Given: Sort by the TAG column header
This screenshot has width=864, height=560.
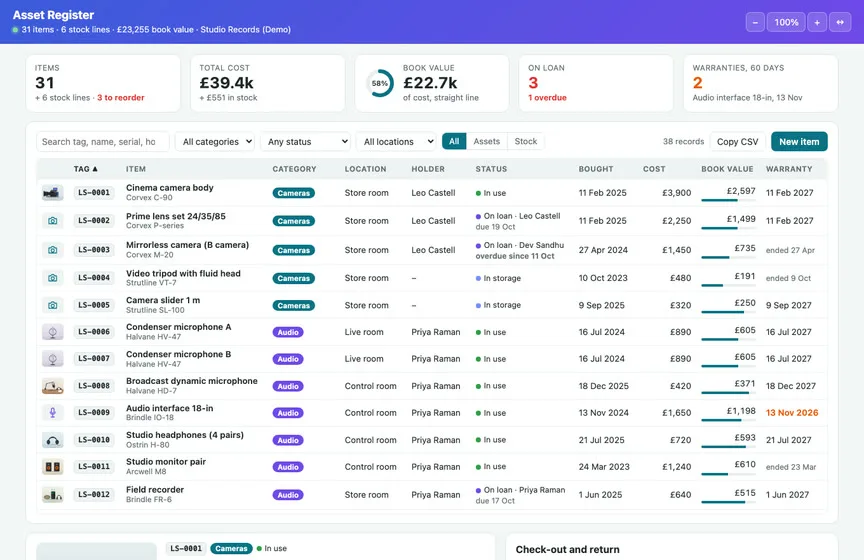Looking at the screenshot, I should [x=85, y=169].
